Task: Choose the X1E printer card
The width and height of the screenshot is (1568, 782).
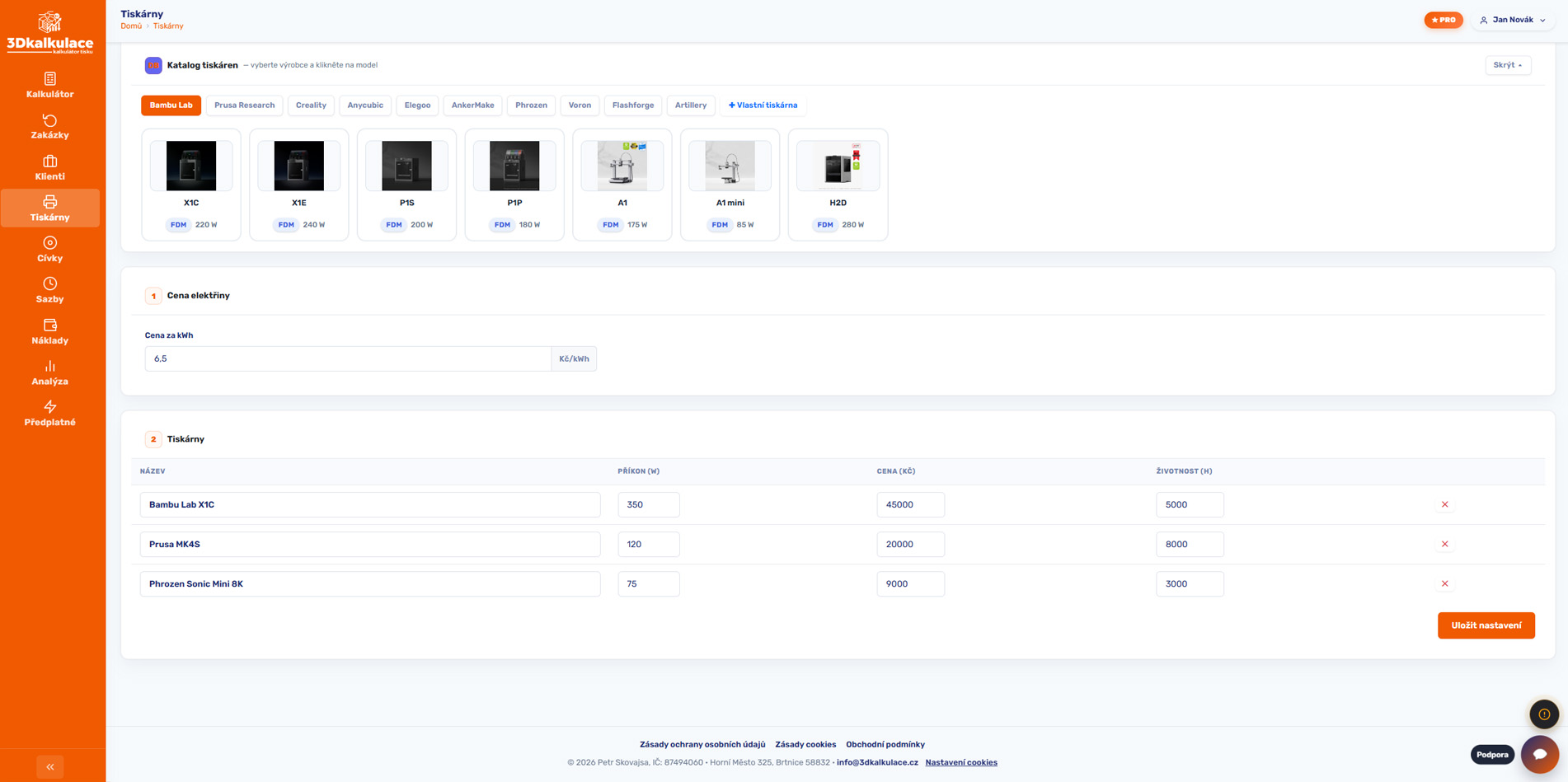Action: (299, 185)
